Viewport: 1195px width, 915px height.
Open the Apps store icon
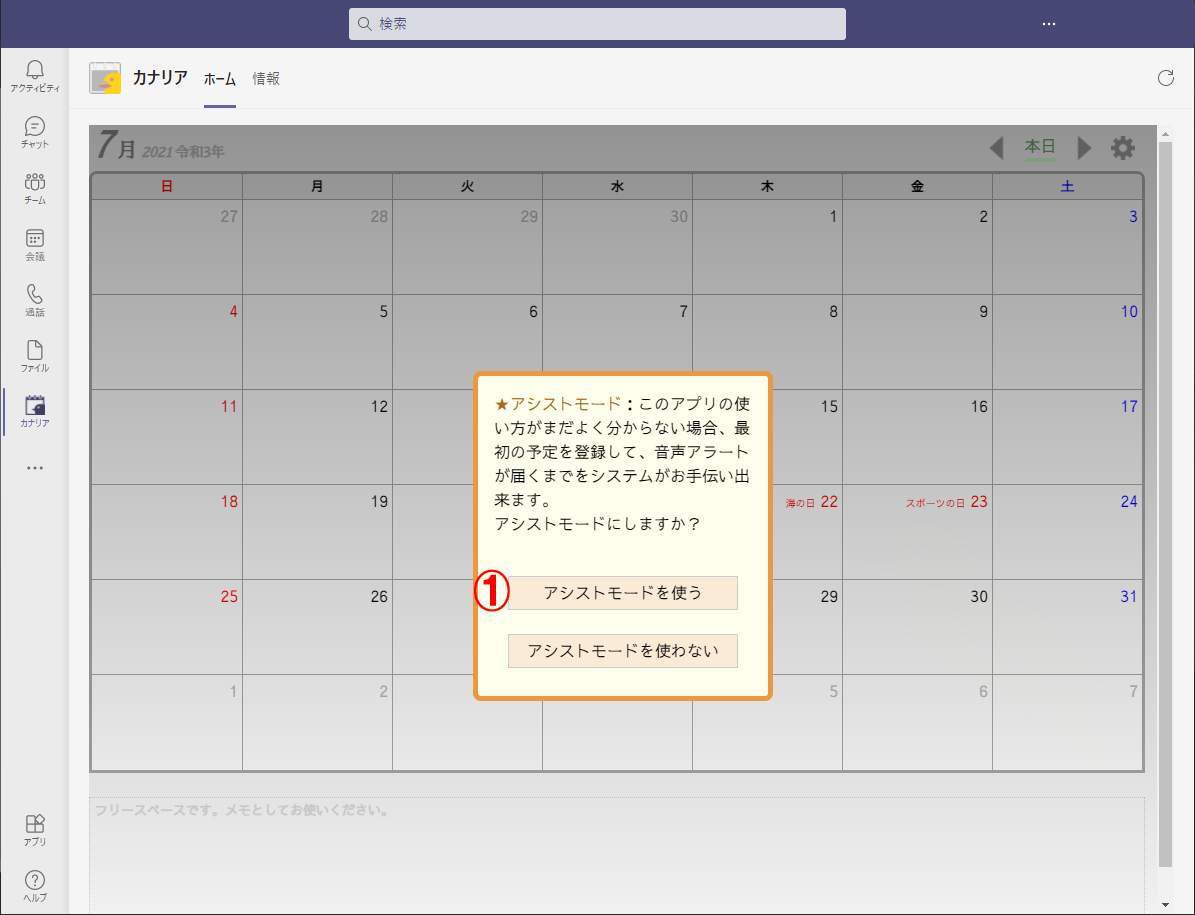click(34, 830)
